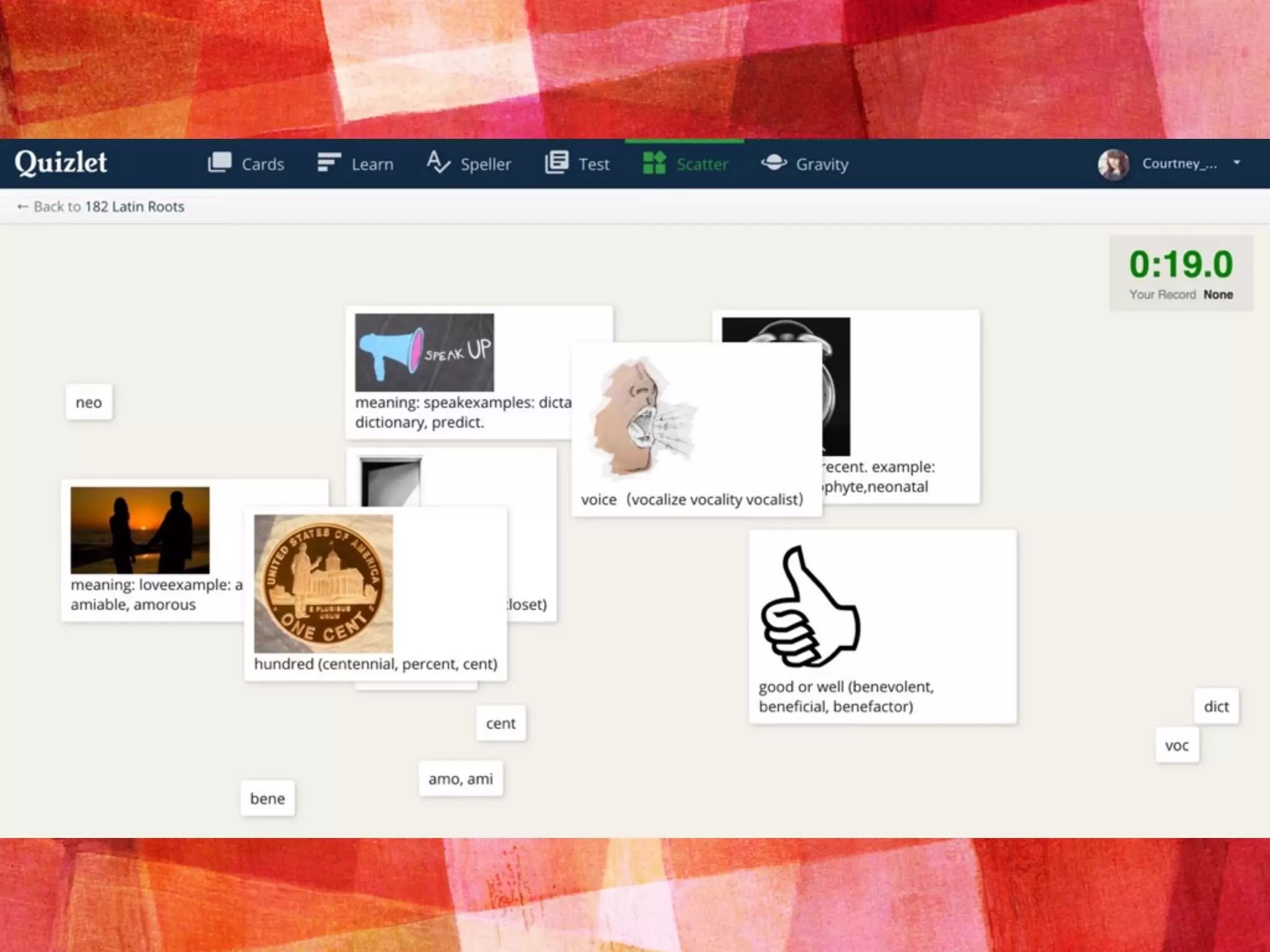Image resolution: width=1270 pixels, height=952 pixels.
Task: Click the Speller mode icon
Action: coord(438,163)
